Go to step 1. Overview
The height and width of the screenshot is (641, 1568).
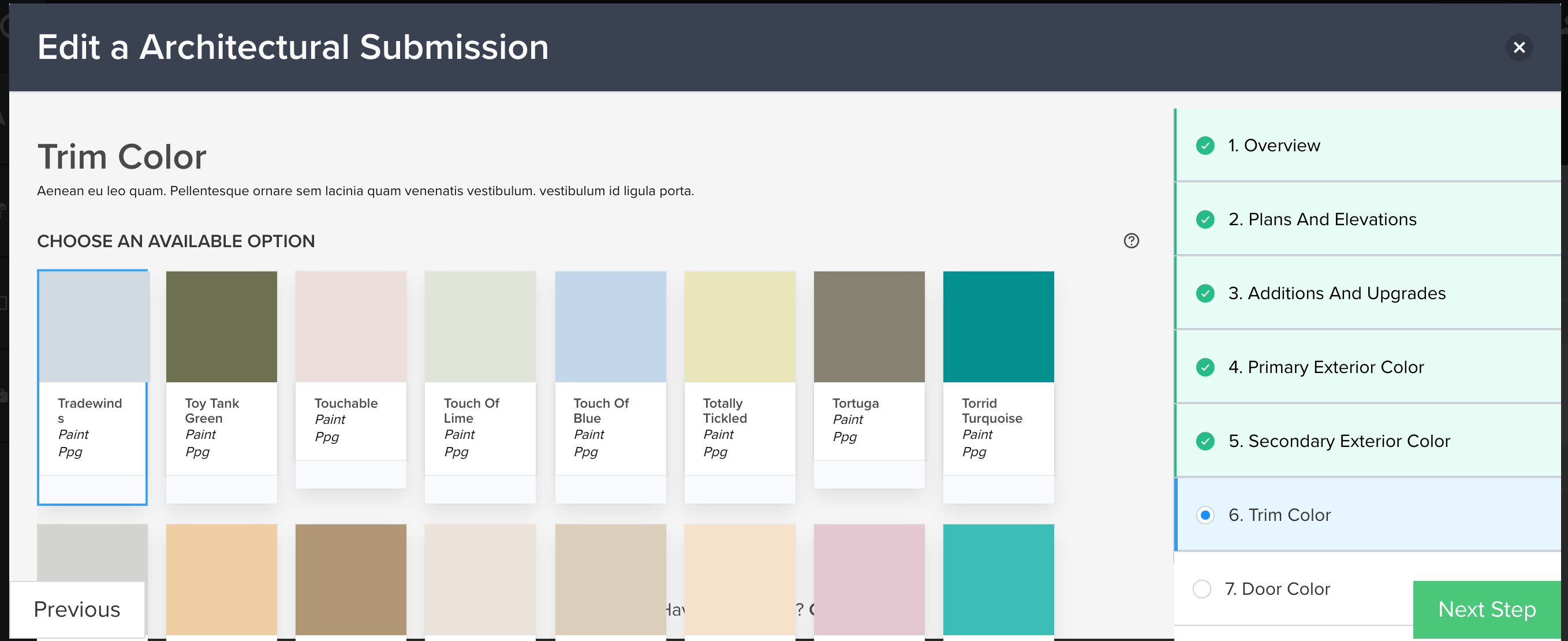point(1274,146)
